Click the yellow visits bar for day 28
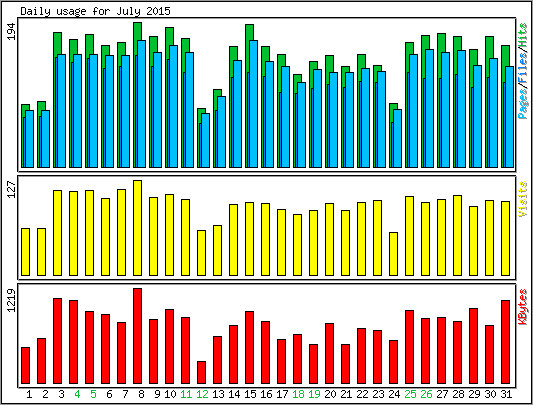Viewport: 533px width, 405px height. [x=457, y=235]
